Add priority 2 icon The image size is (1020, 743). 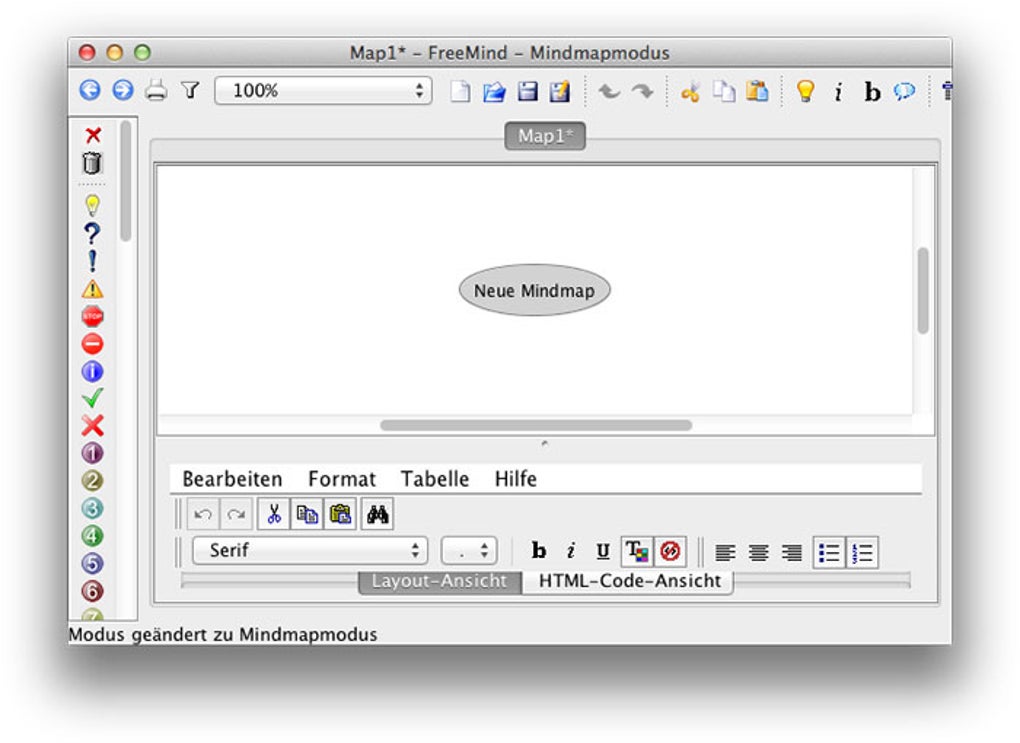coord(92,481)
